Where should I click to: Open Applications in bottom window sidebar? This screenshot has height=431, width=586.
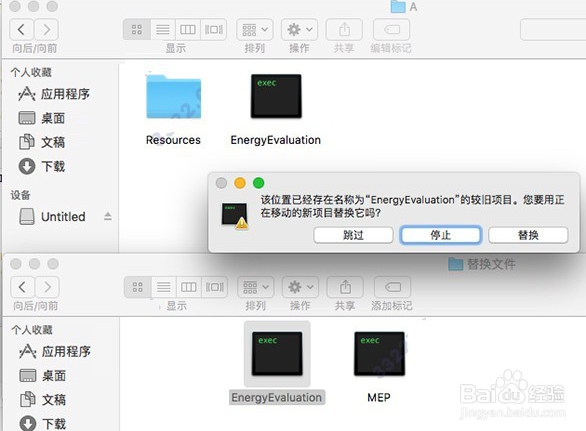[55, 351]
